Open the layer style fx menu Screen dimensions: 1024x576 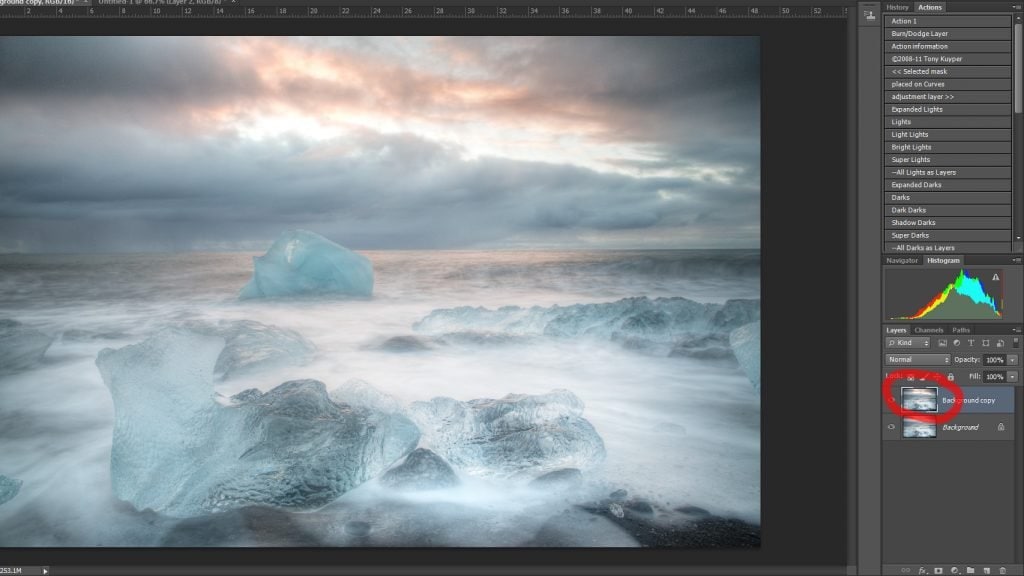923,570
